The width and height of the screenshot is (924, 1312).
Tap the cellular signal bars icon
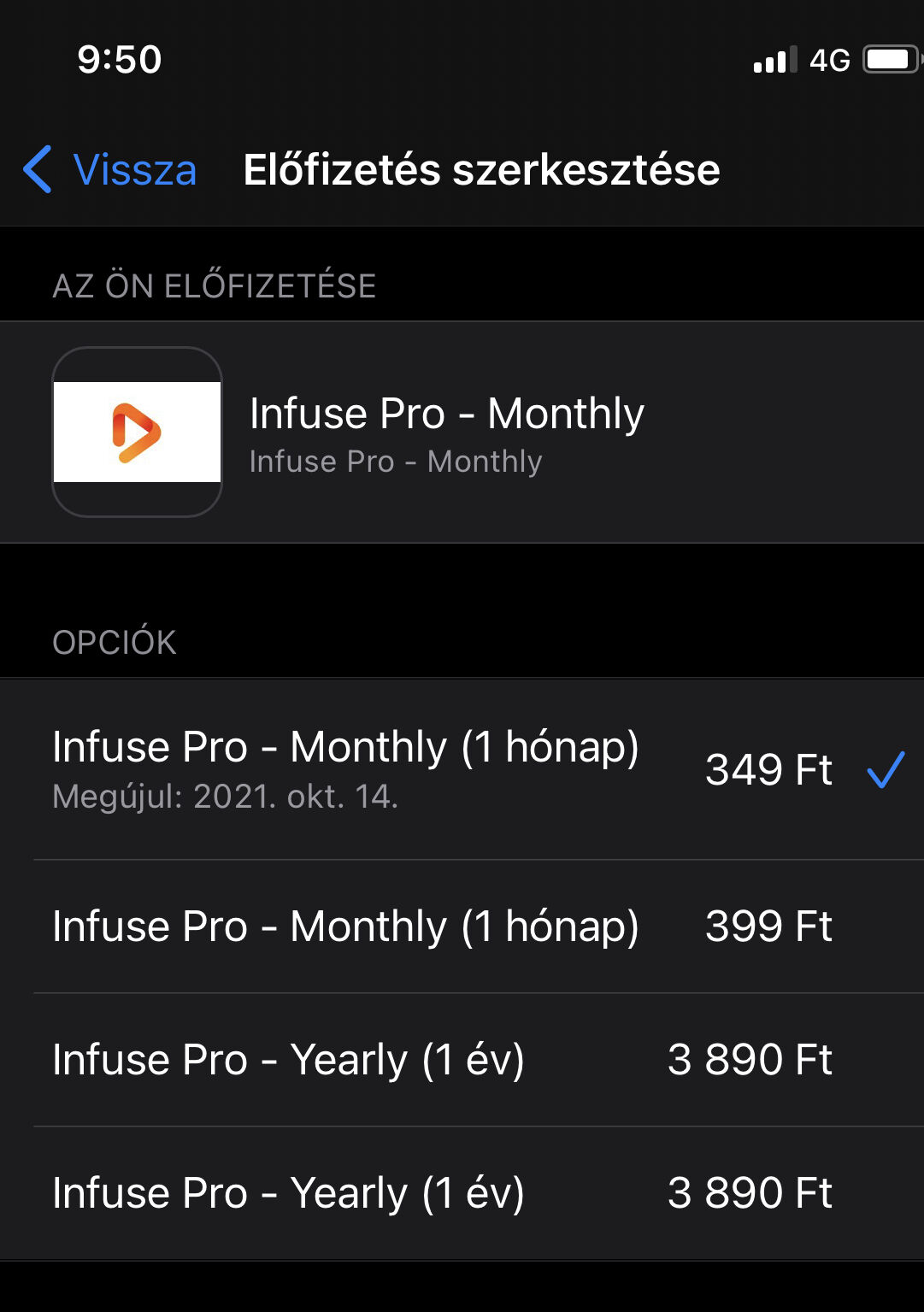(x=774, y=60)
